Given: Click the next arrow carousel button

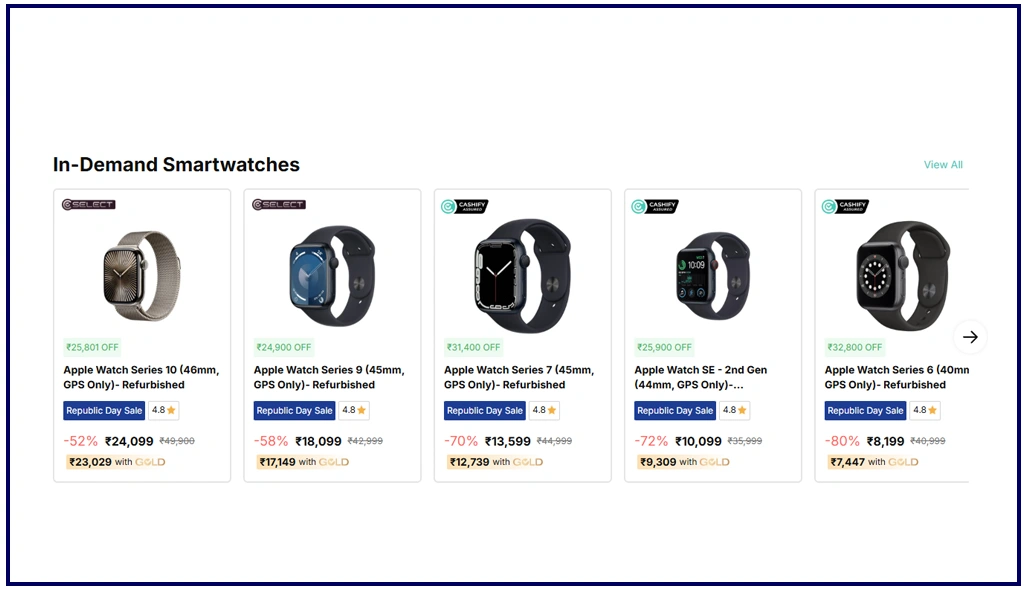Looking at the screenshot, I should pos(969,337).
